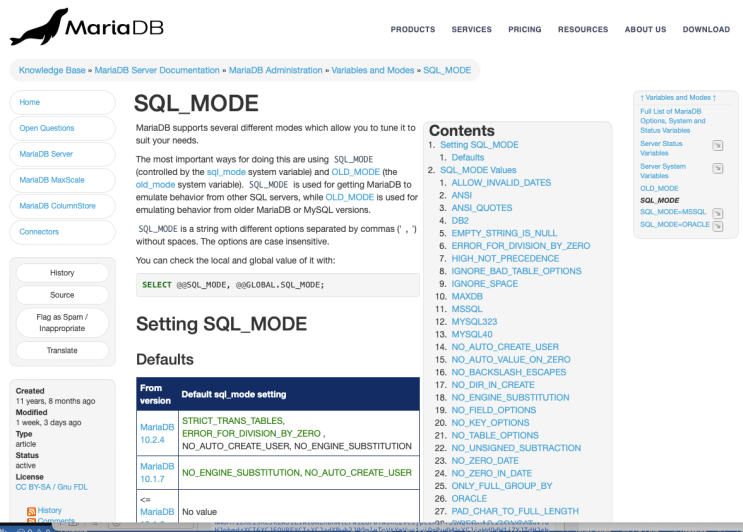Expand Server Status Variables arrow icon
Screen dimensions: 743x532
coord(718,145)
